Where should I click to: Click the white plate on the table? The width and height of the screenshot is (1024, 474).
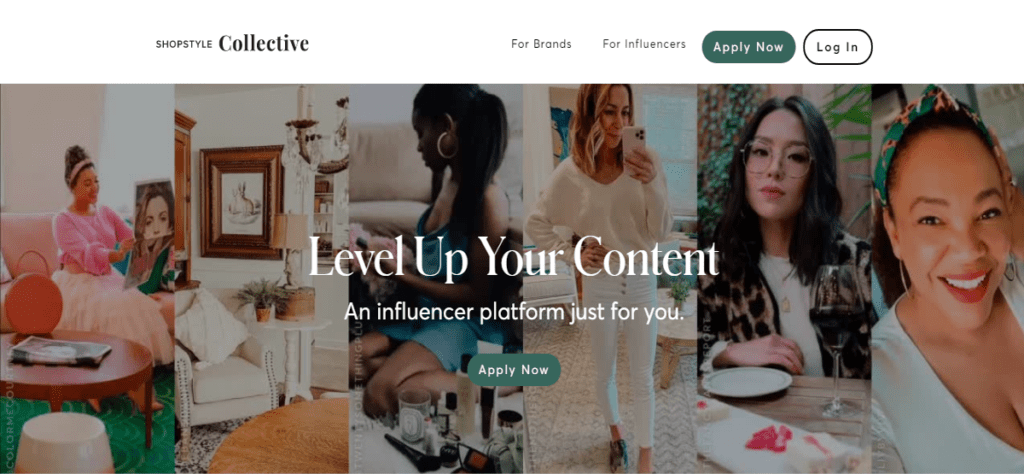point(746,382)
